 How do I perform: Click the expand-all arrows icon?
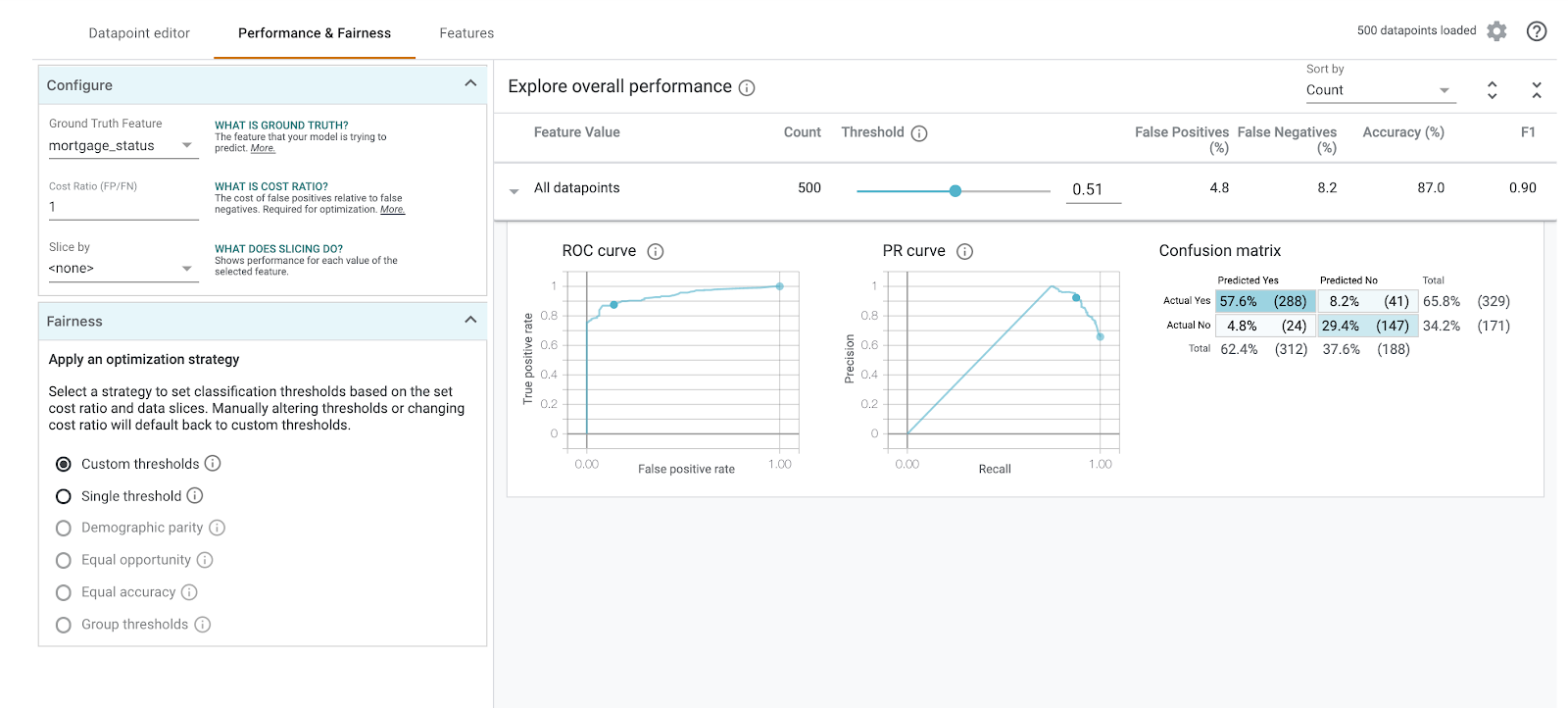tap(1492, 90)
